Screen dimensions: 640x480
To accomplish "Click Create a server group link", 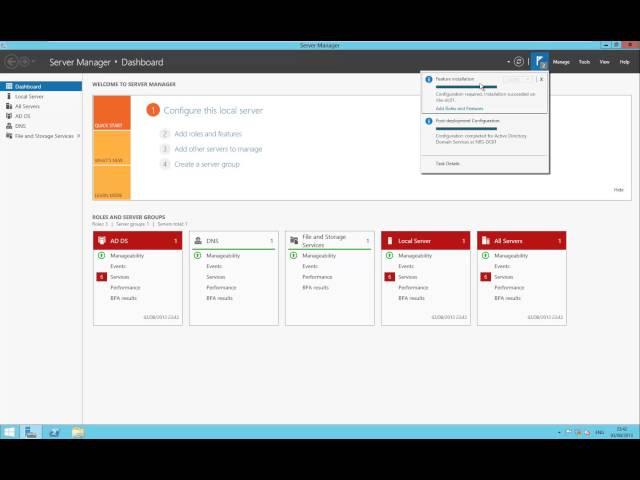I will click(207, 164).
